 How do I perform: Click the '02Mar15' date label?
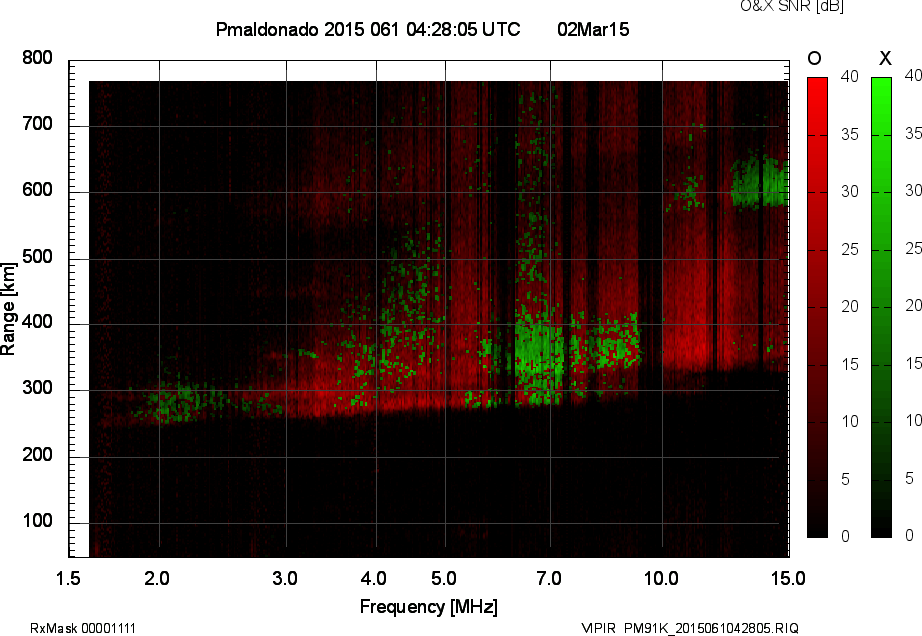(593, 29)
